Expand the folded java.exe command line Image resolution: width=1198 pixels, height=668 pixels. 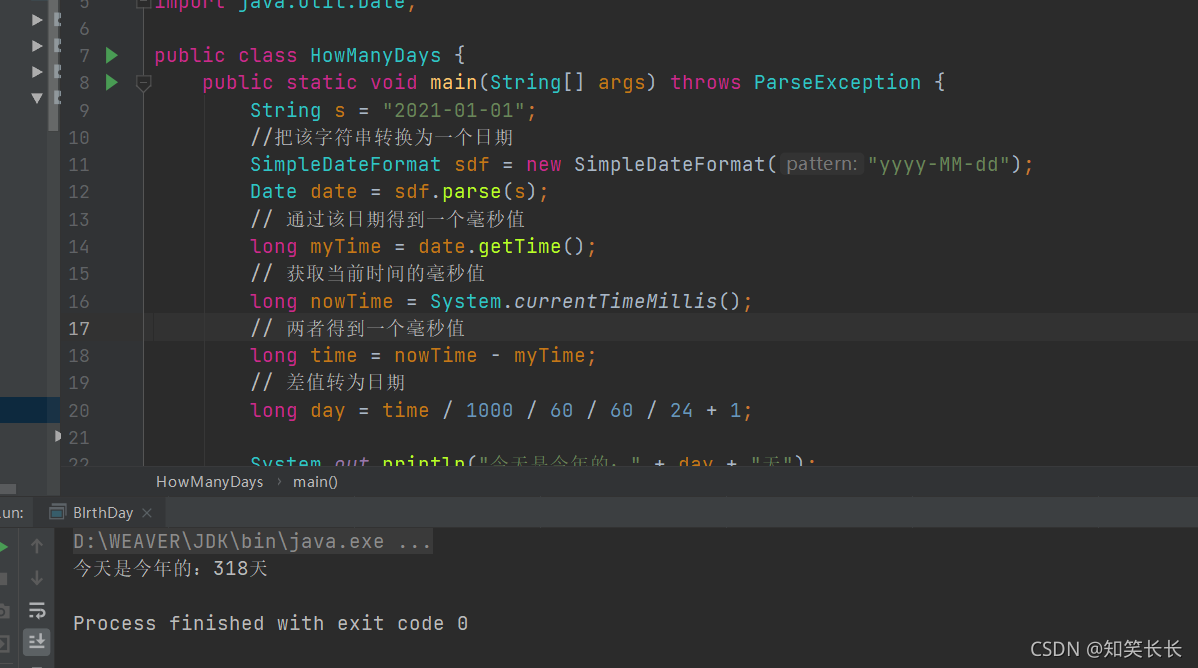[415, 542]
